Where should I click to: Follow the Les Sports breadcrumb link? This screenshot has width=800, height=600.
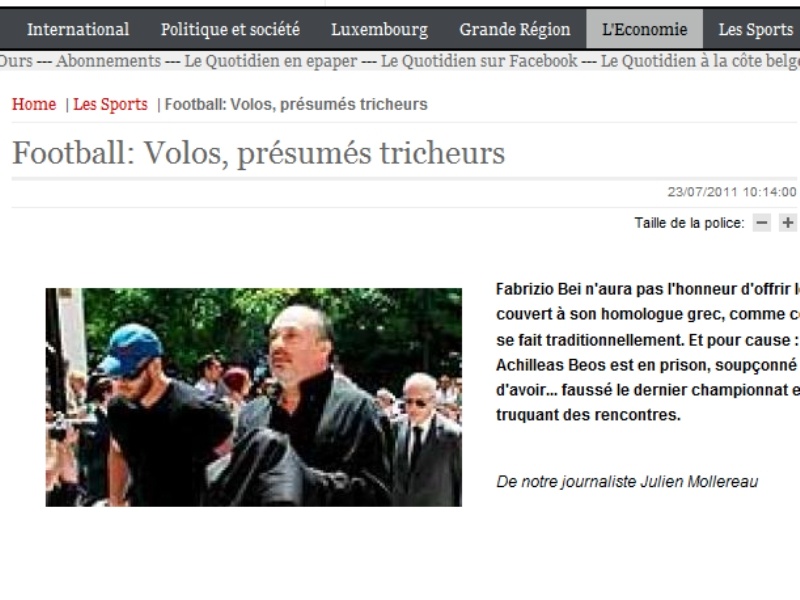(110, 104)
